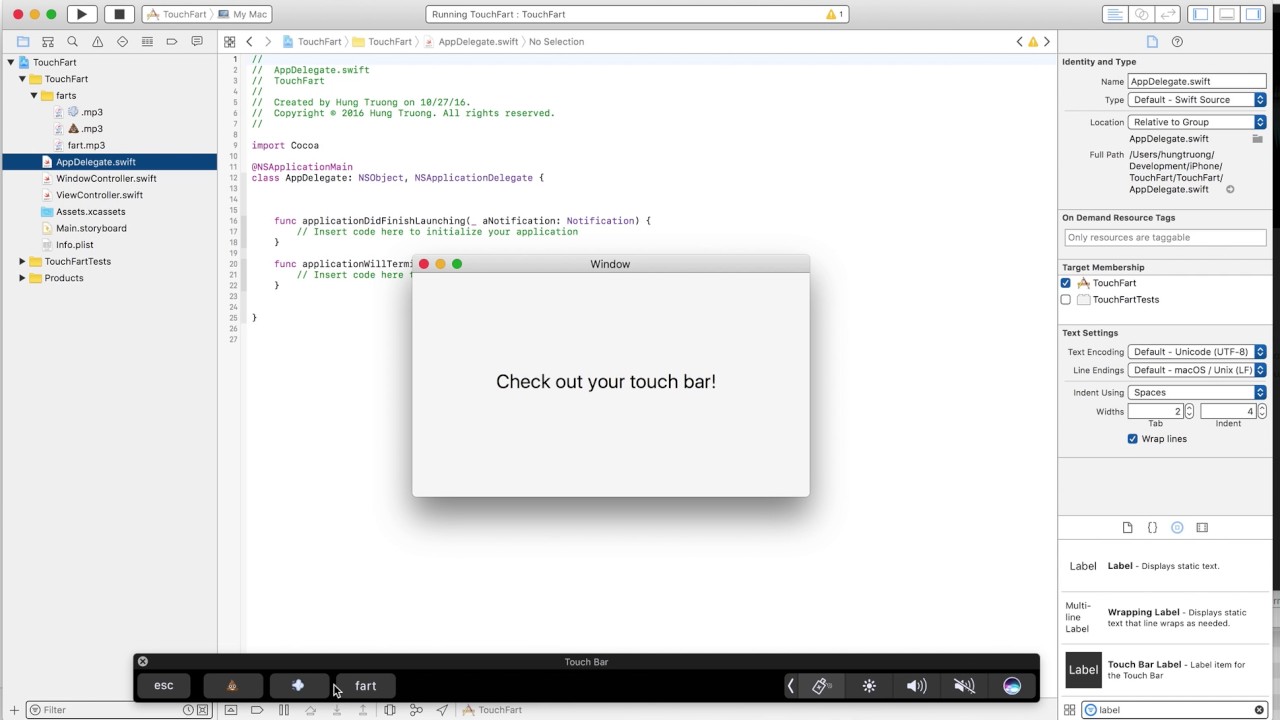Switch to the Issue navigator warning icon

pyautogui.click(x=97, y=42)
